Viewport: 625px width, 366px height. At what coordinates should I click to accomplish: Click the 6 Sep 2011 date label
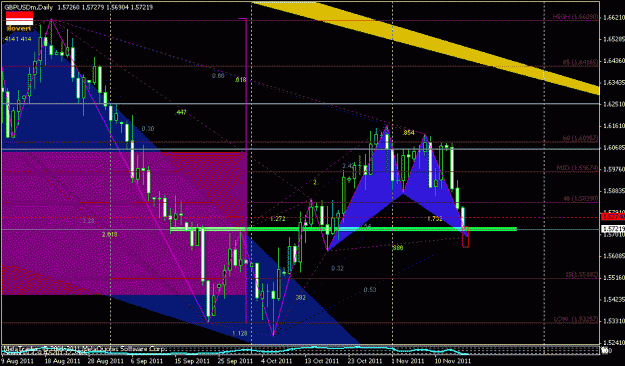point(146,361)
